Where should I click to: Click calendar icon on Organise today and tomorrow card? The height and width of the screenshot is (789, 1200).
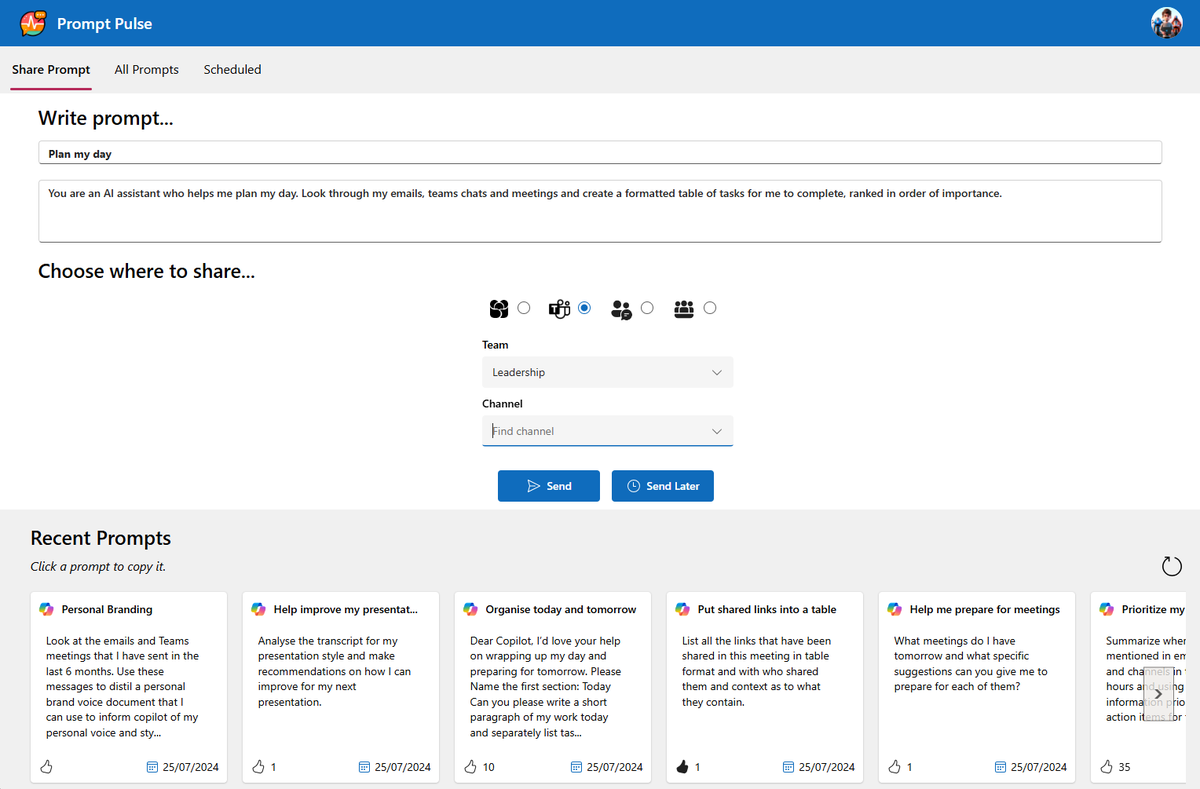pyautogui.click(x=576, y=767)
